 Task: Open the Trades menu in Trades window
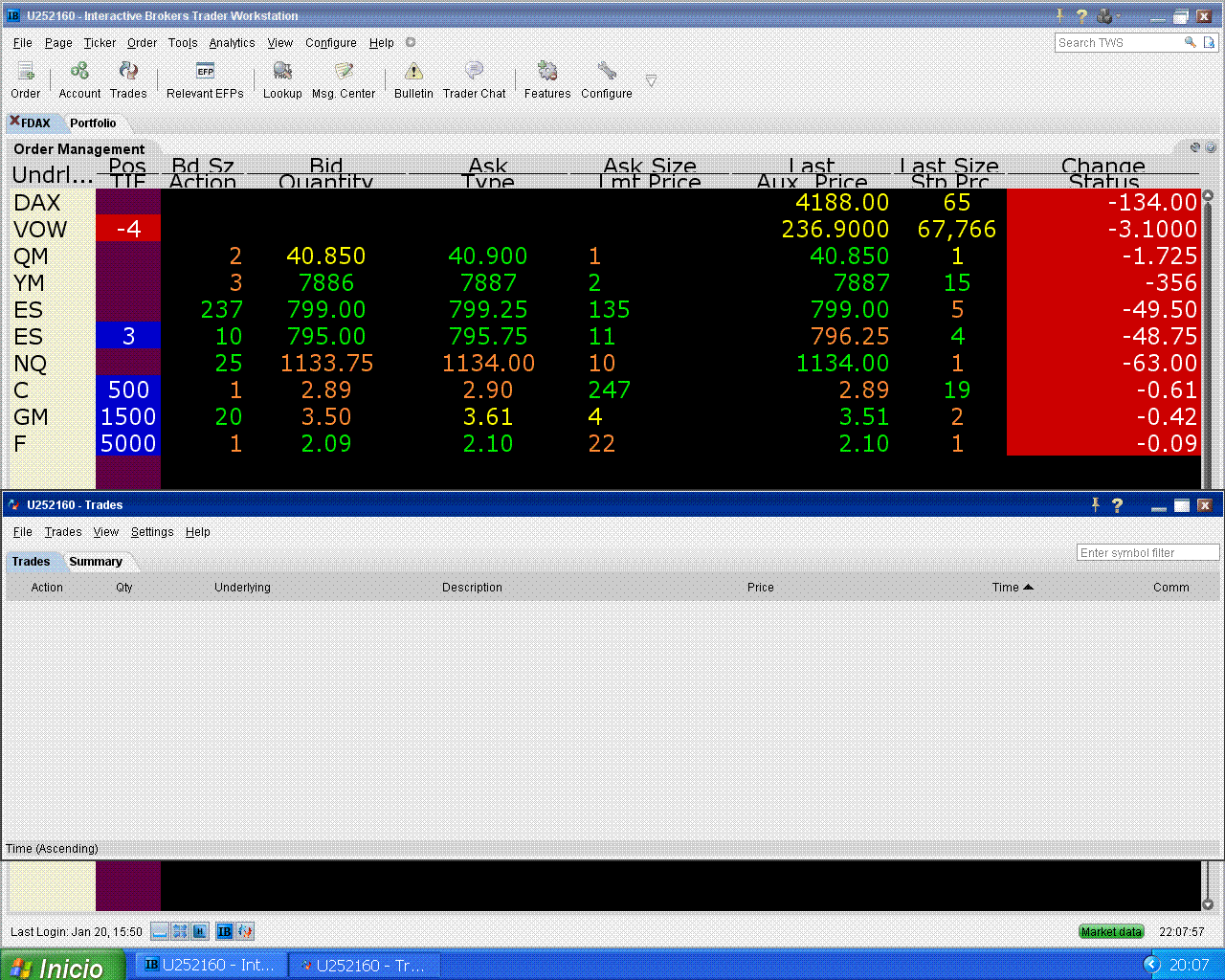click(x=63, y=532)
